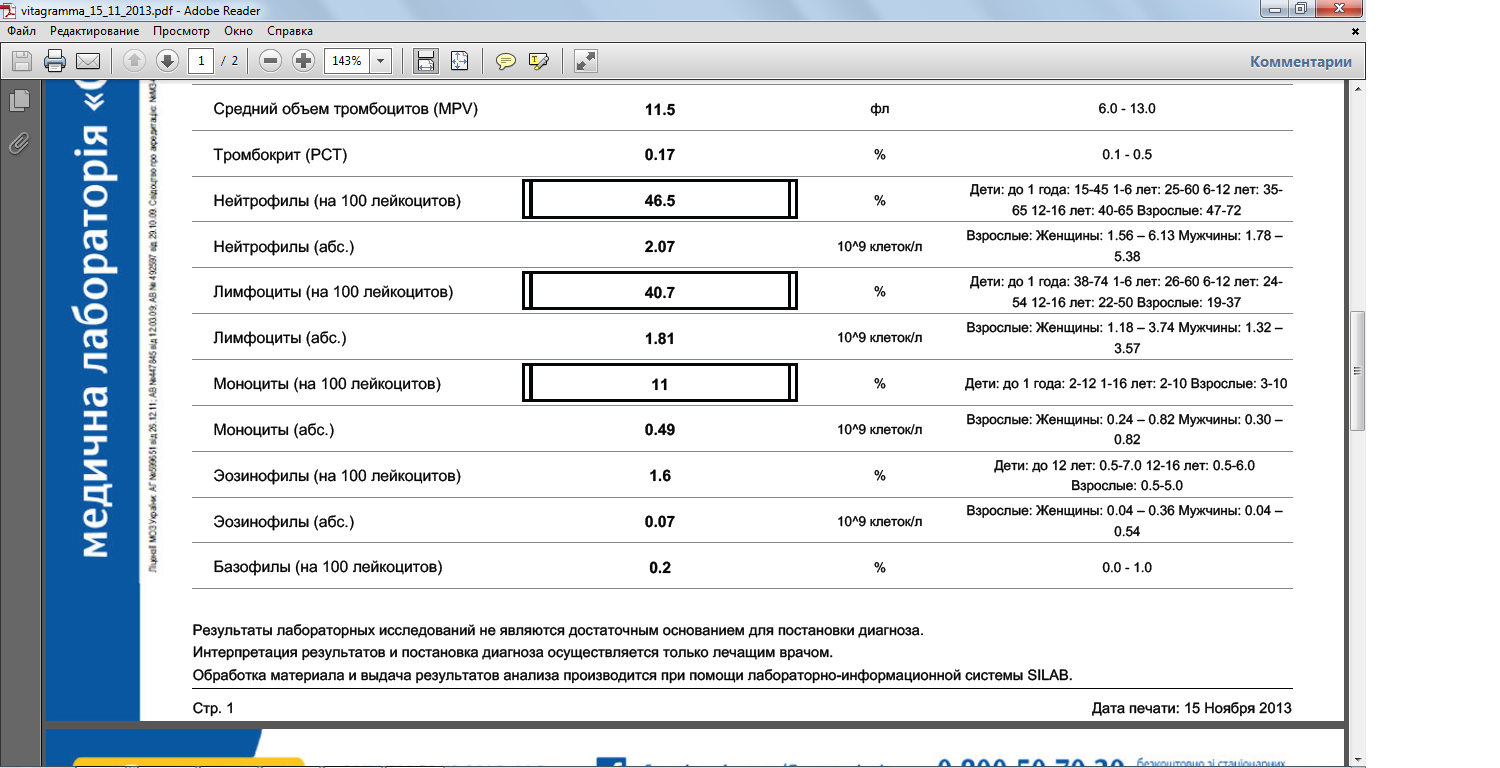Open the Редактирование menu
The height and width of the screenshot is (768, 1500).
click(95, 31)
